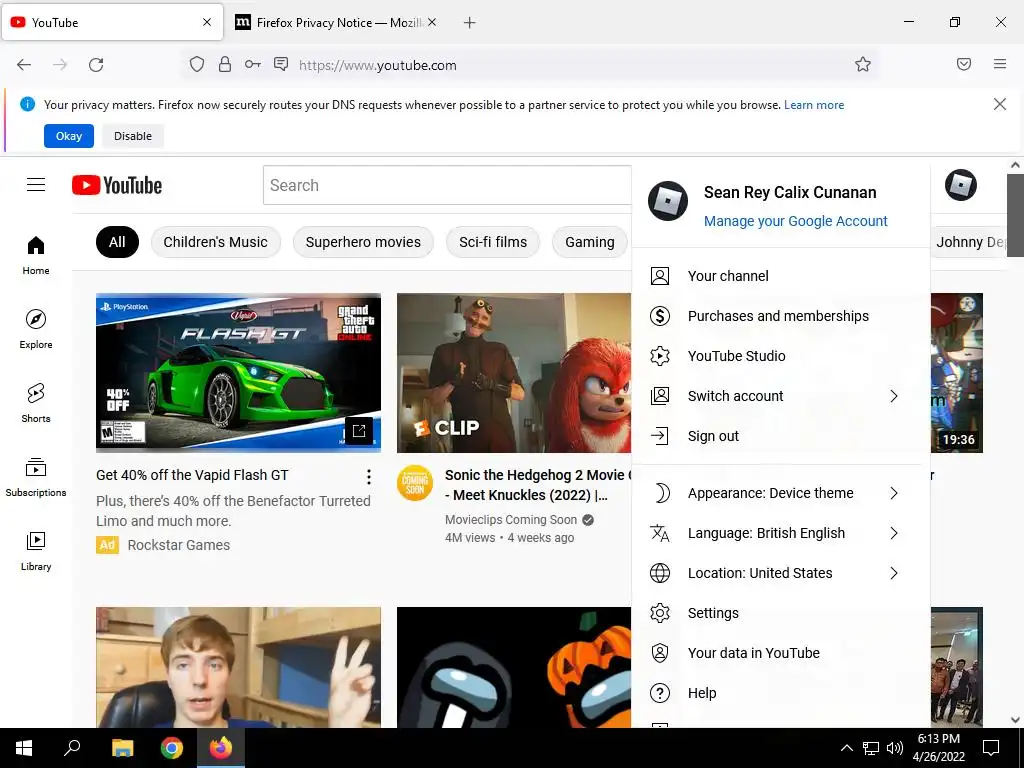Open Library in the sidebar
1024x768 pixels.
tap(36, 551)
